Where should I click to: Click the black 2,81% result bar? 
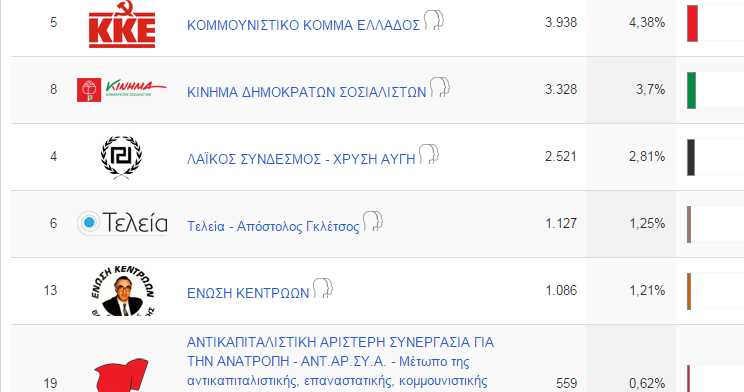[x=691, y=157]
